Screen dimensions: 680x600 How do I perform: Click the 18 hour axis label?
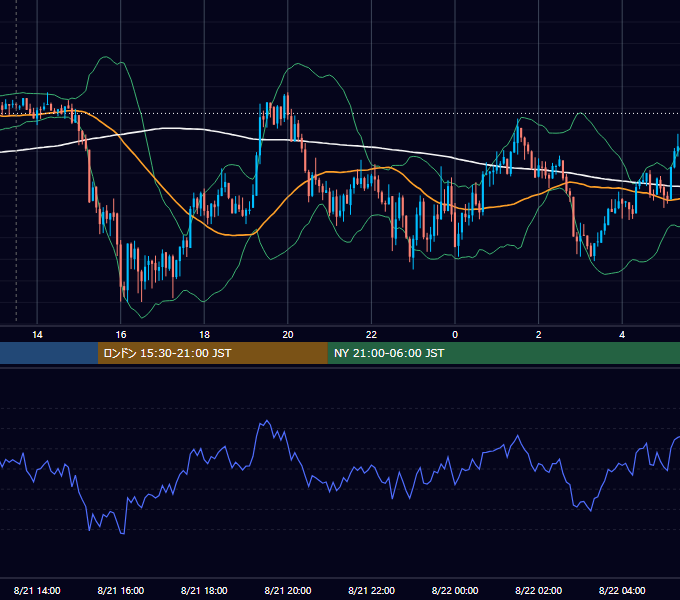[204, 335]
